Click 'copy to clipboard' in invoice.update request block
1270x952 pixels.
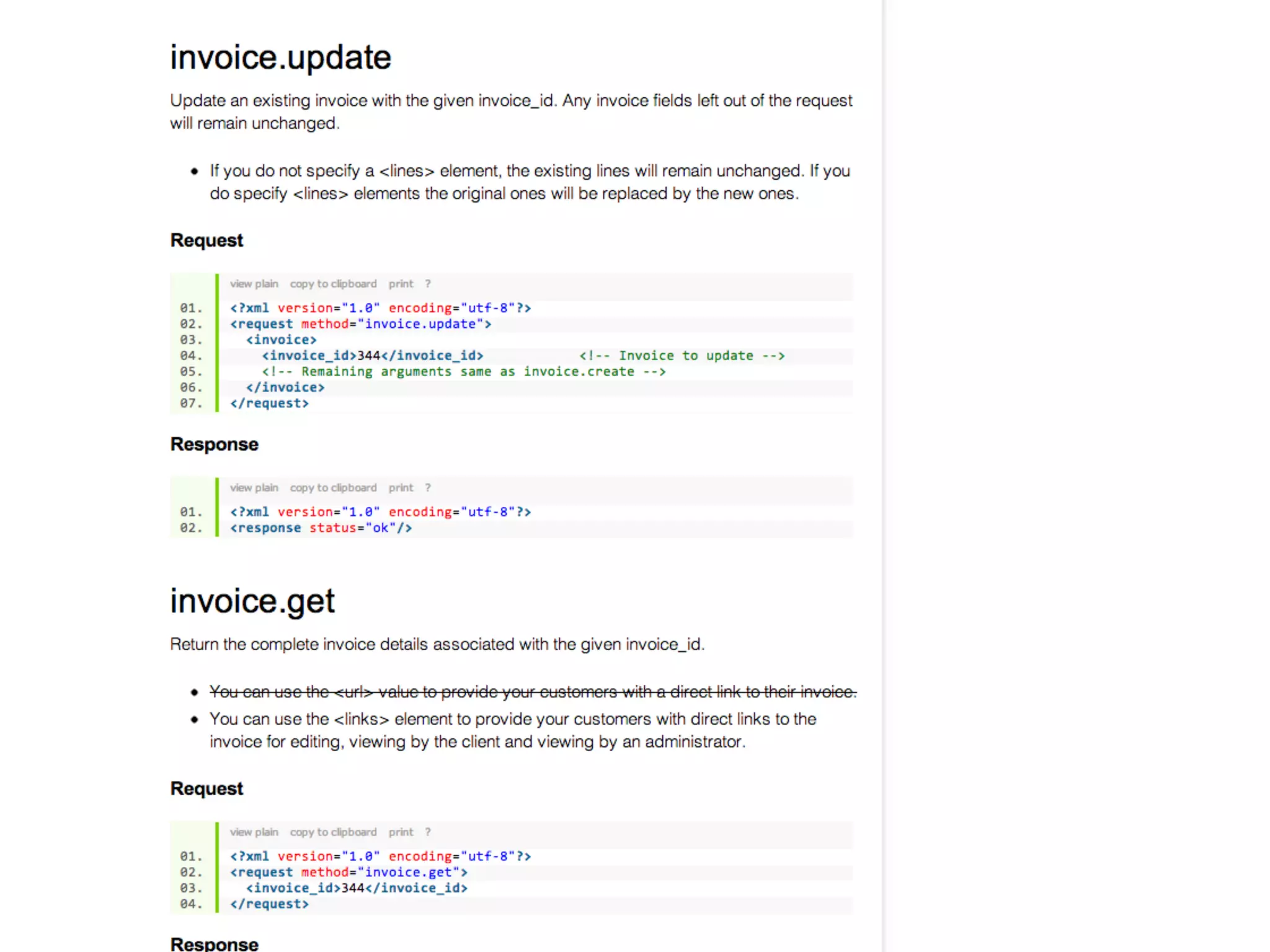[x=333, y=284]
